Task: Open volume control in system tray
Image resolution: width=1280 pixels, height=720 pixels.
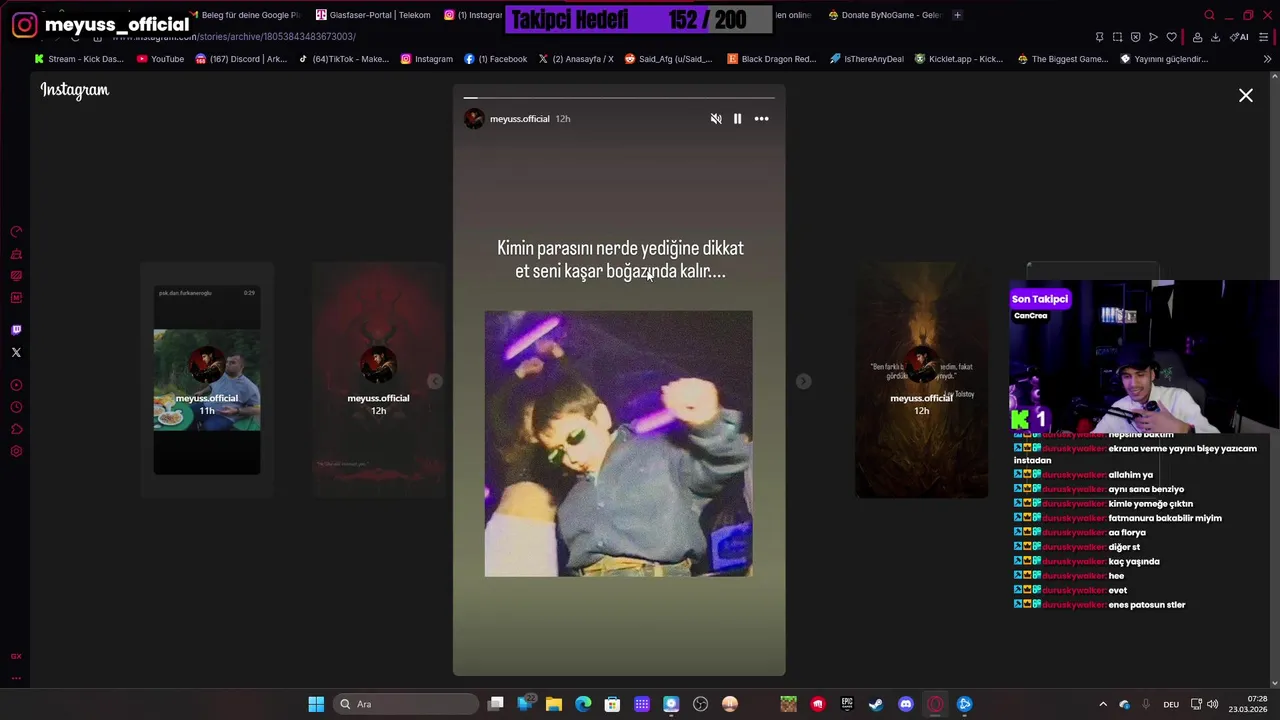Action: coord(1212,704)
